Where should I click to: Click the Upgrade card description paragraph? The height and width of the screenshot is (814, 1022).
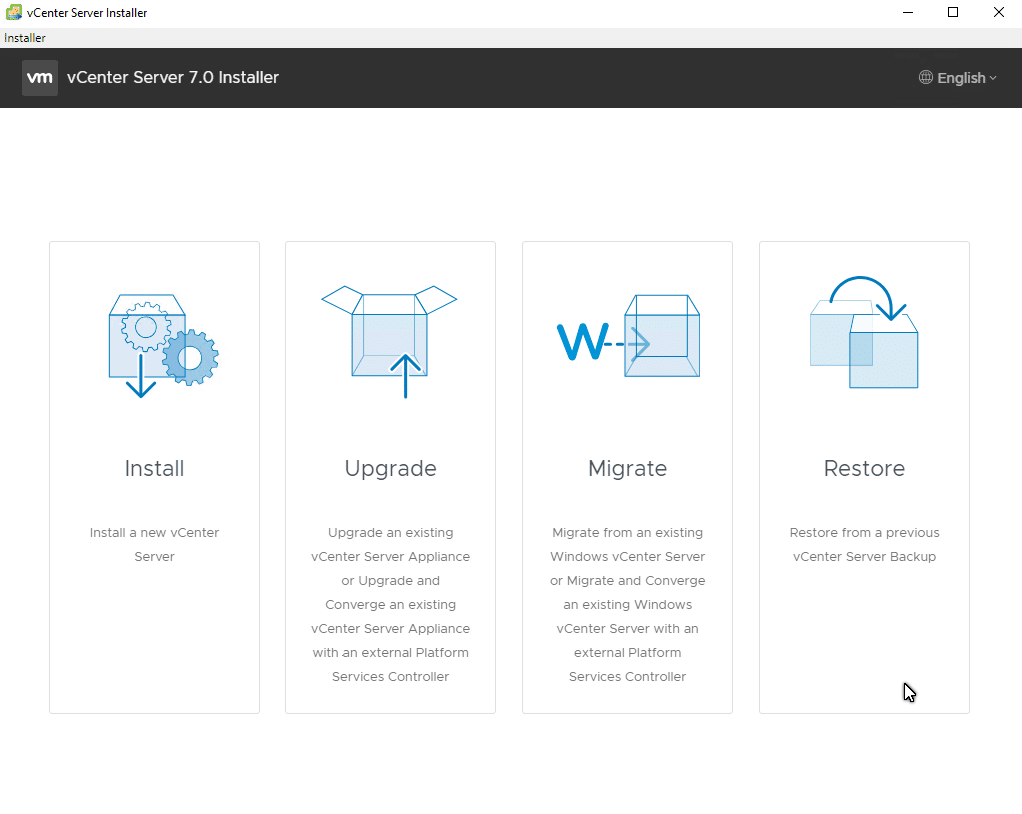click(x=390, y=604)
